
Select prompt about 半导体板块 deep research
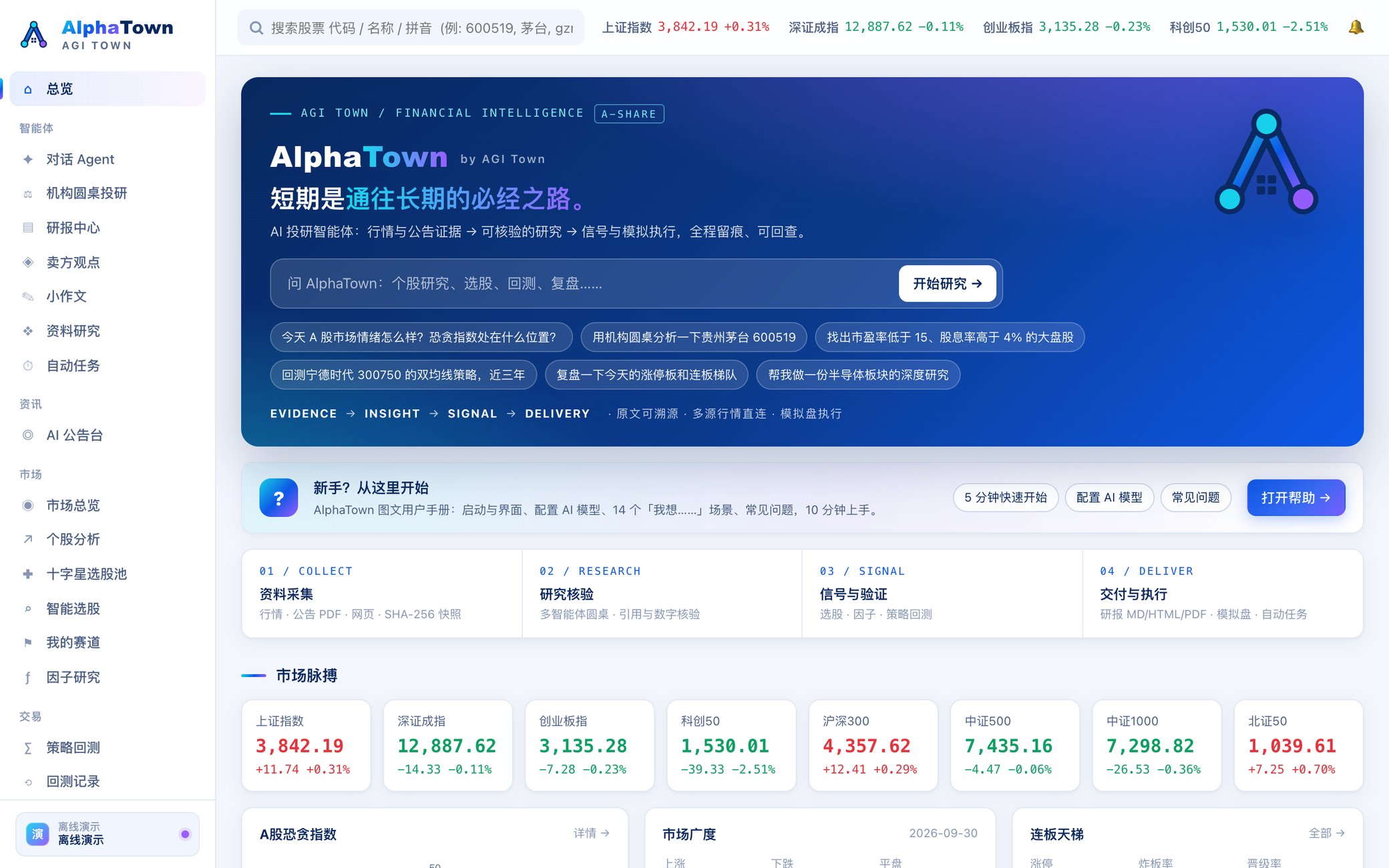[x=858, y=375]
